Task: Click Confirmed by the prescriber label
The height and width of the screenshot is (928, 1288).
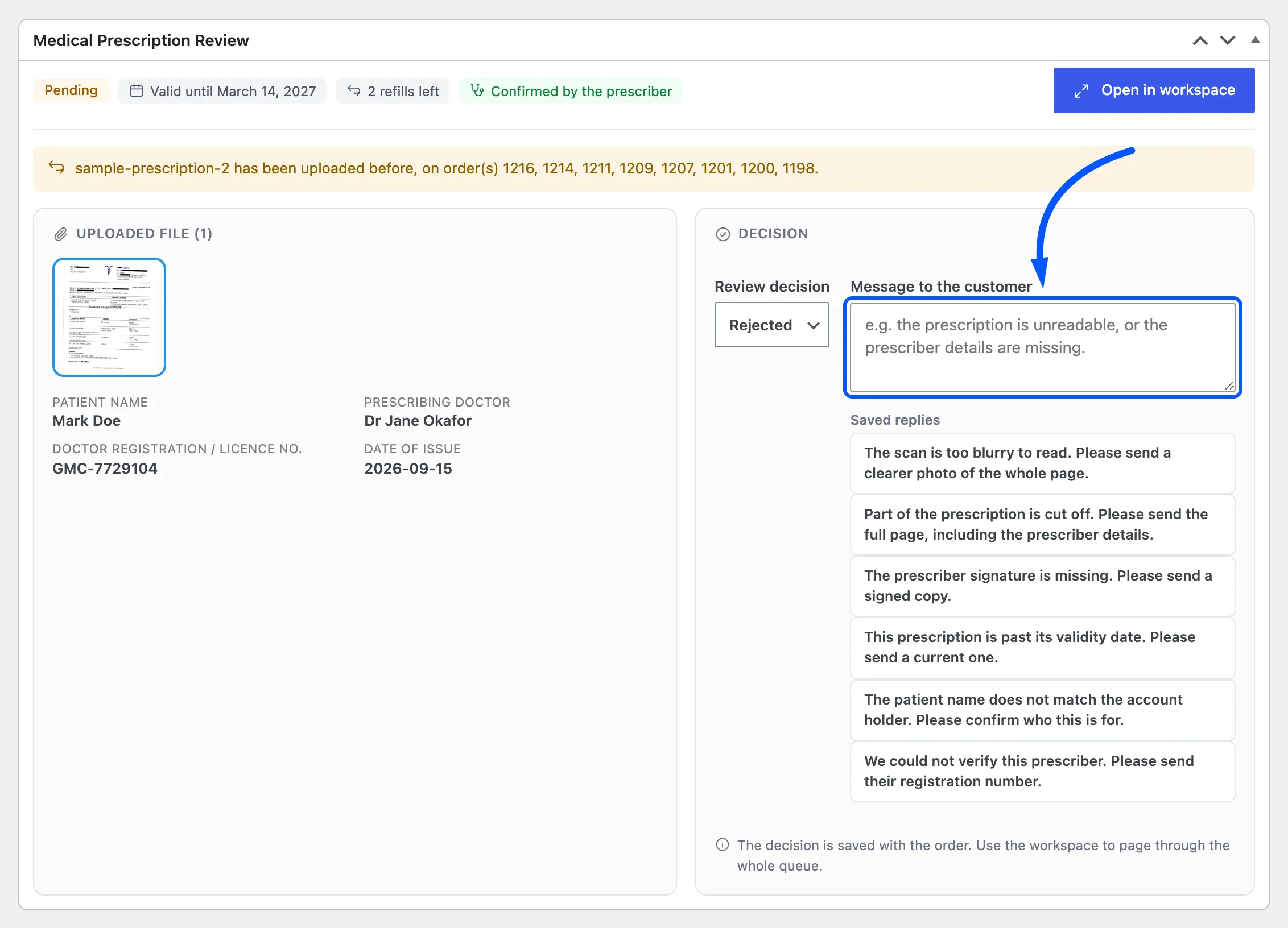Action: point(581,92)
